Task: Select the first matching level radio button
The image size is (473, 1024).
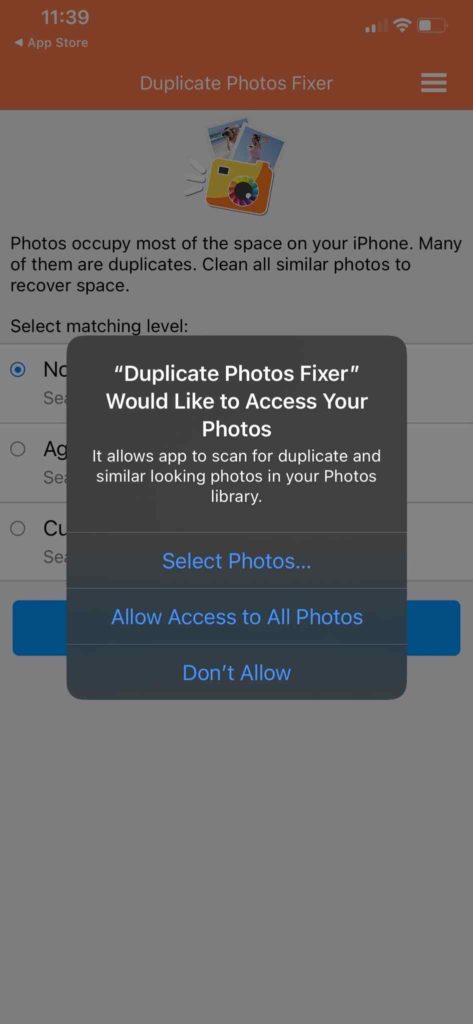Action: [18, 370]
